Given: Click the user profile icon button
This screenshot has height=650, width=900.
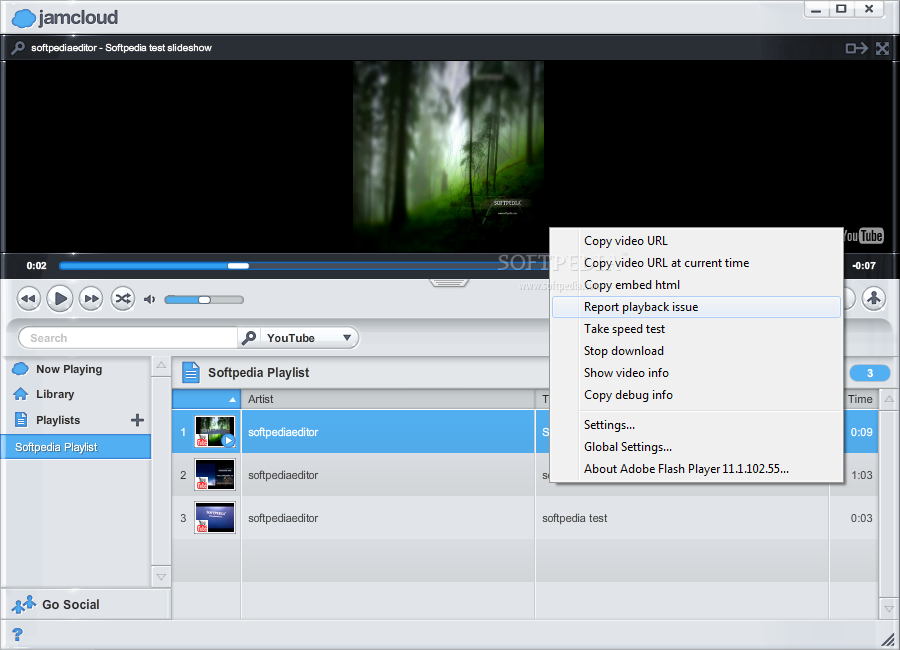Looking at the screenshot, I should point(874,299).
